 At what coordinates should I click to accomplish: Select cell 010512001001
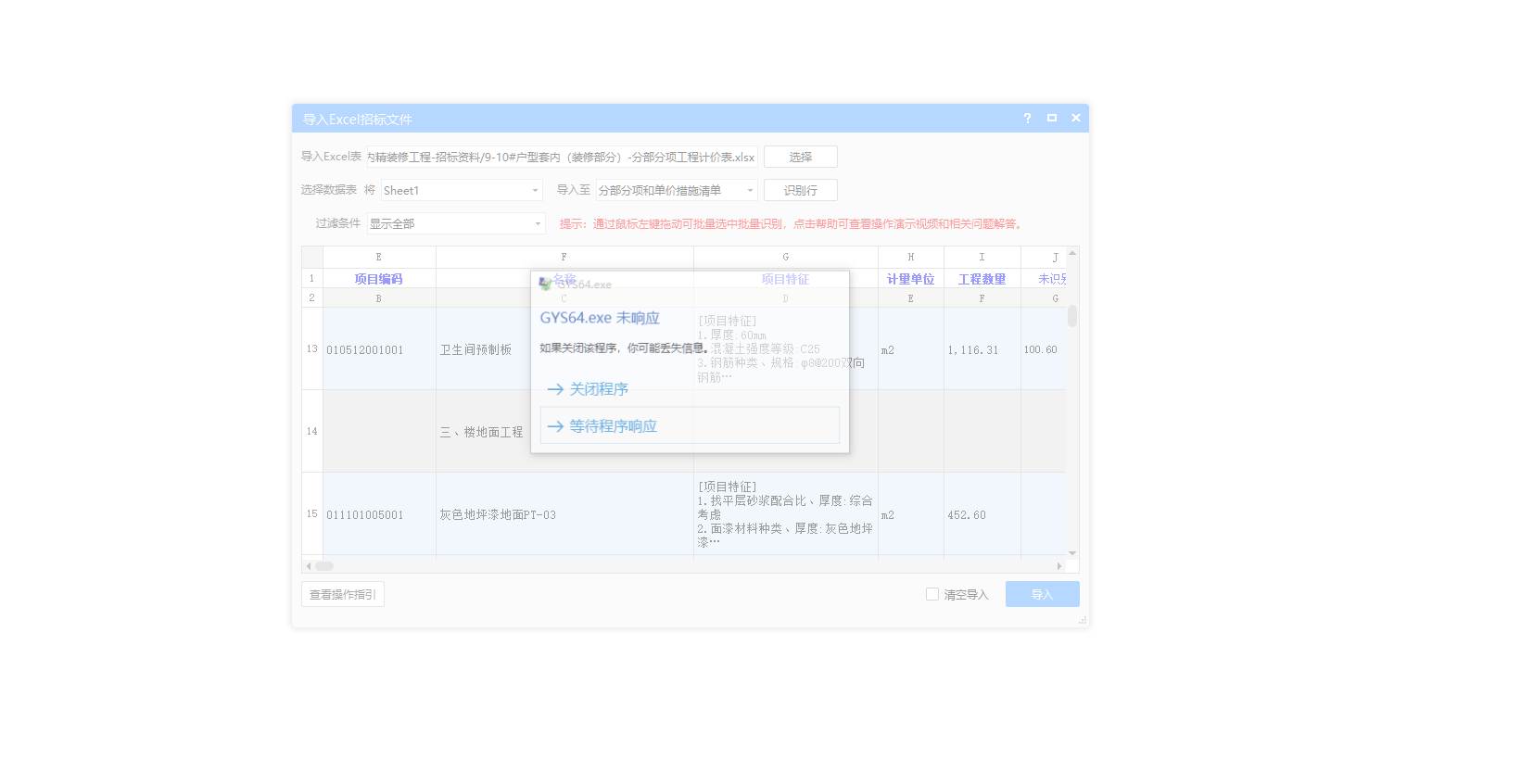point(379,349)
